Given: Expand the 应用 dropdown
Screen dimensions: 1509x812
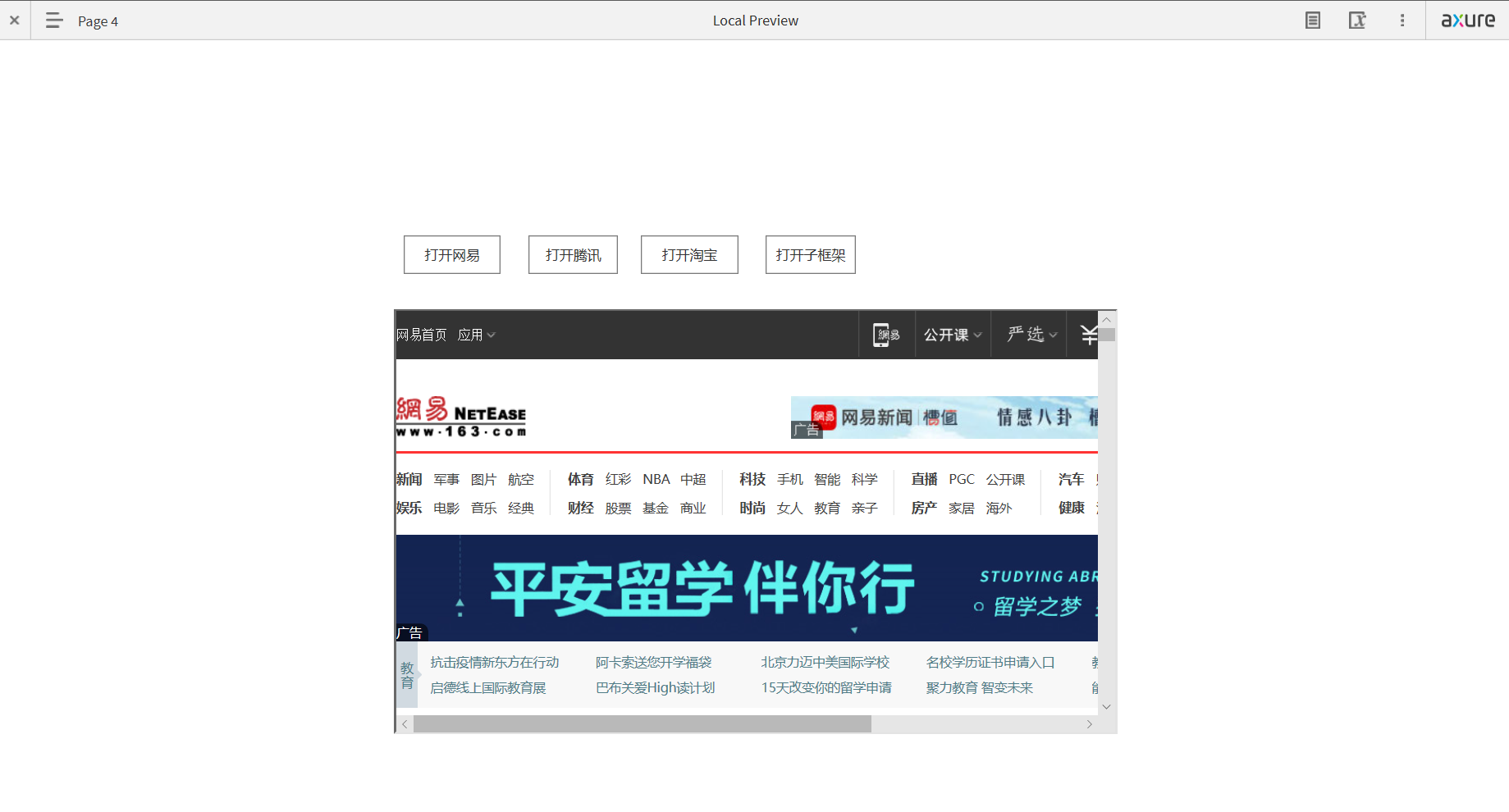Looking at the screenshot, I should (x=477, y=335).
